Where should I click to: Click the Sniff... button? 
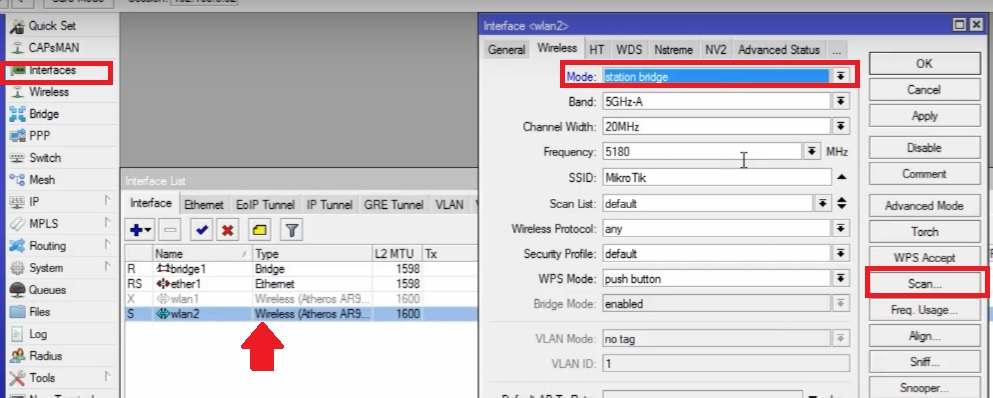924,362
